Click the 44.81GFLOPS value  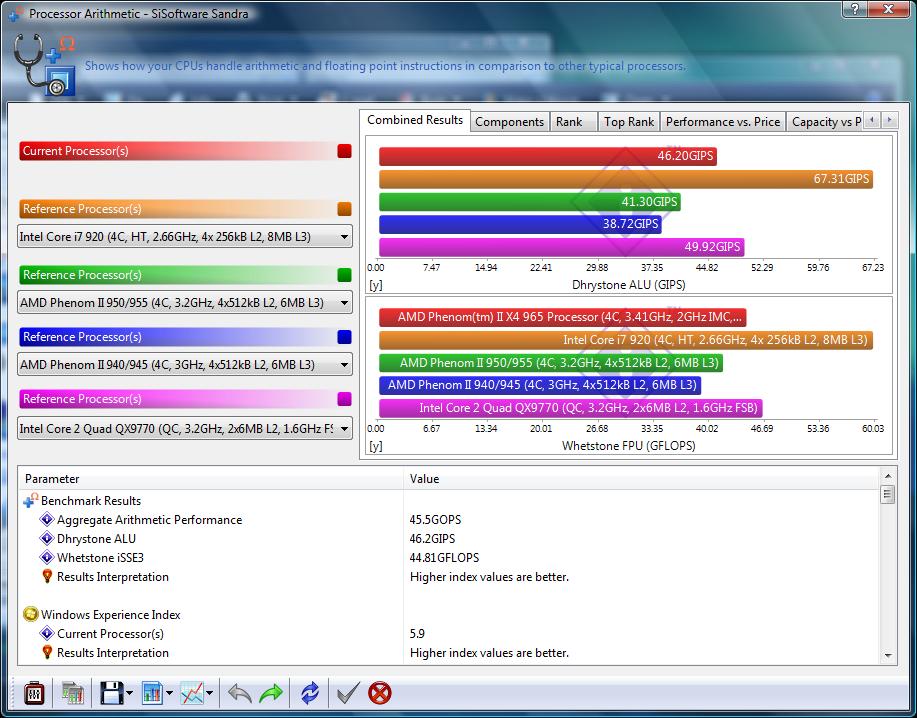point(444,558)
